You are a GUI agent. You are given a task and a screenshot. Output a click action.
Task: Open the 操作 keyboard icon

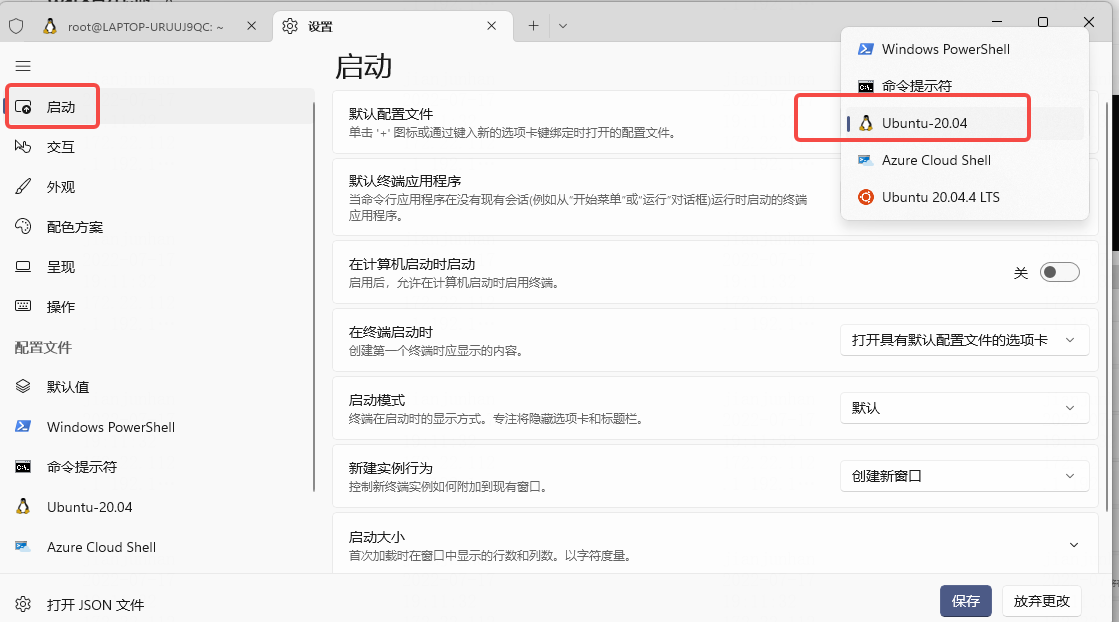click(23, 307)
